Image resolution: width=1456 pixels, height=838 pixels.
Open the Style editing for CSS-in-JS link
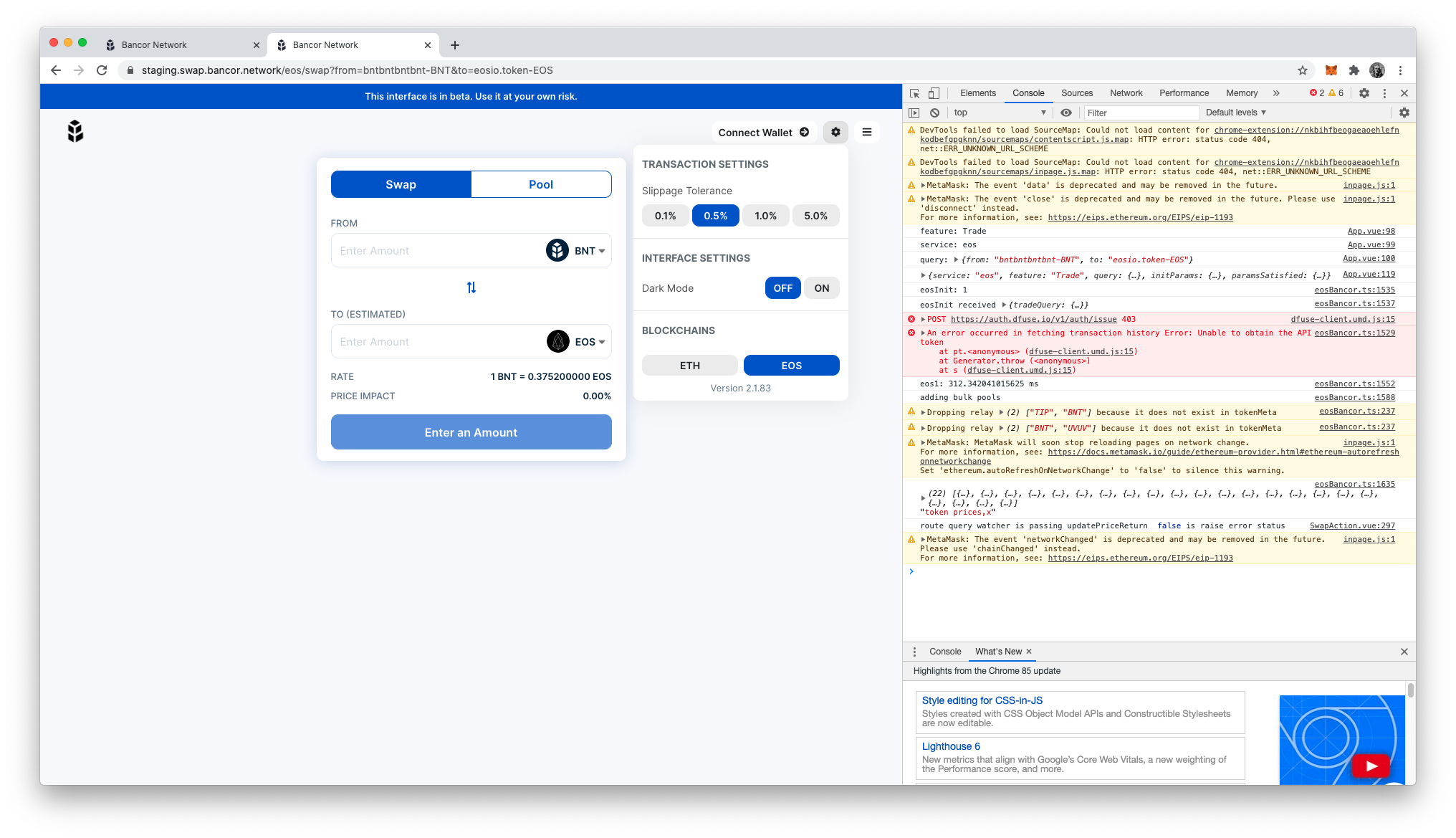tap(982, 700)
